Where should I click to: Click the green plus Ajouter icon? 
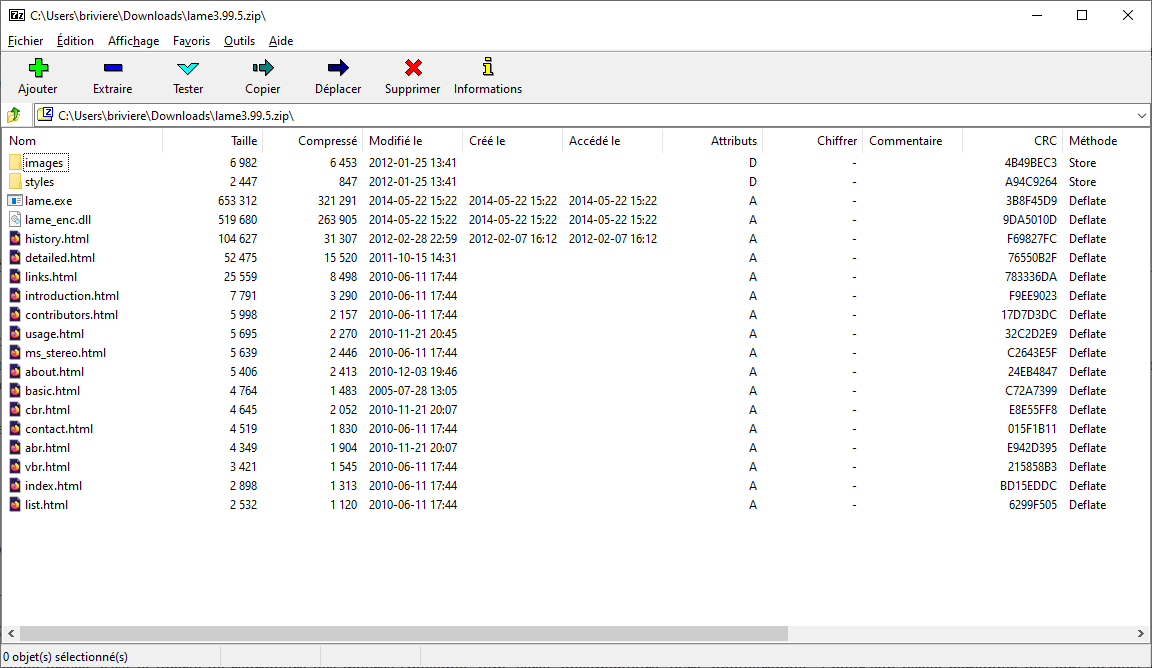point(38,68)
